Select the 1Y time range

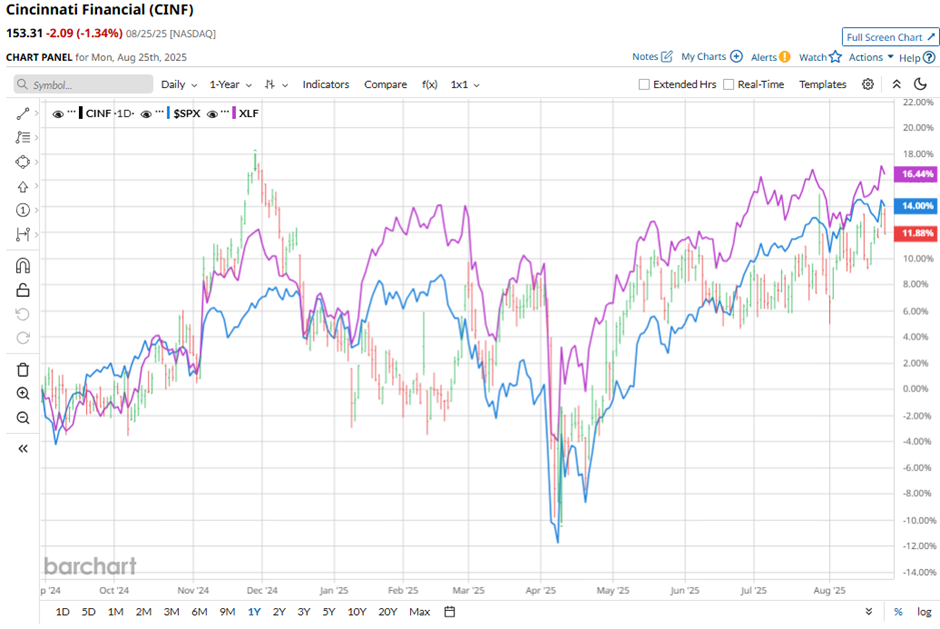[254, 612]
